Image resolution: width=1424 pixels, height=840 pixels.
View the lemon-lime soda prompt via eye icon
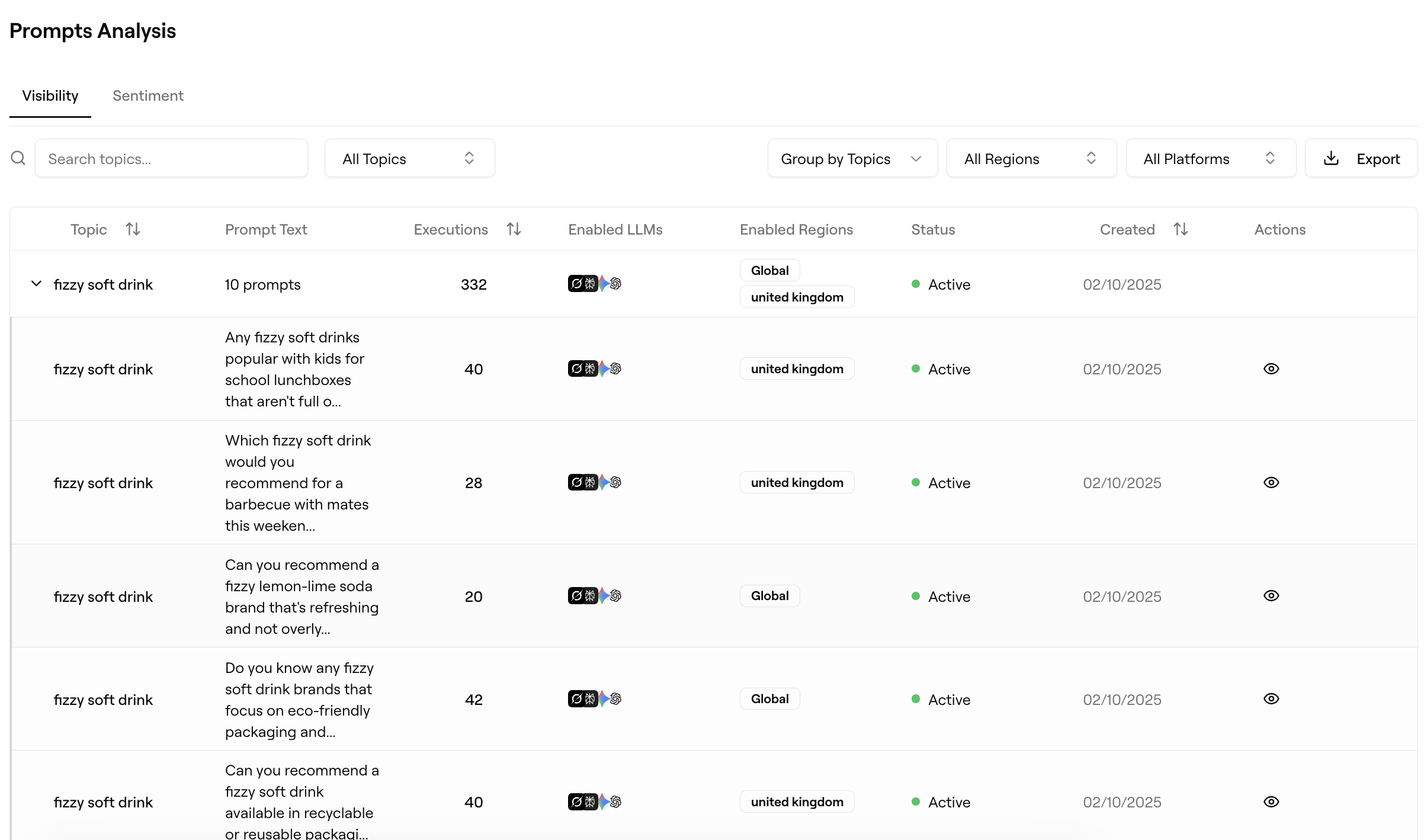(x=1271, y=596)
